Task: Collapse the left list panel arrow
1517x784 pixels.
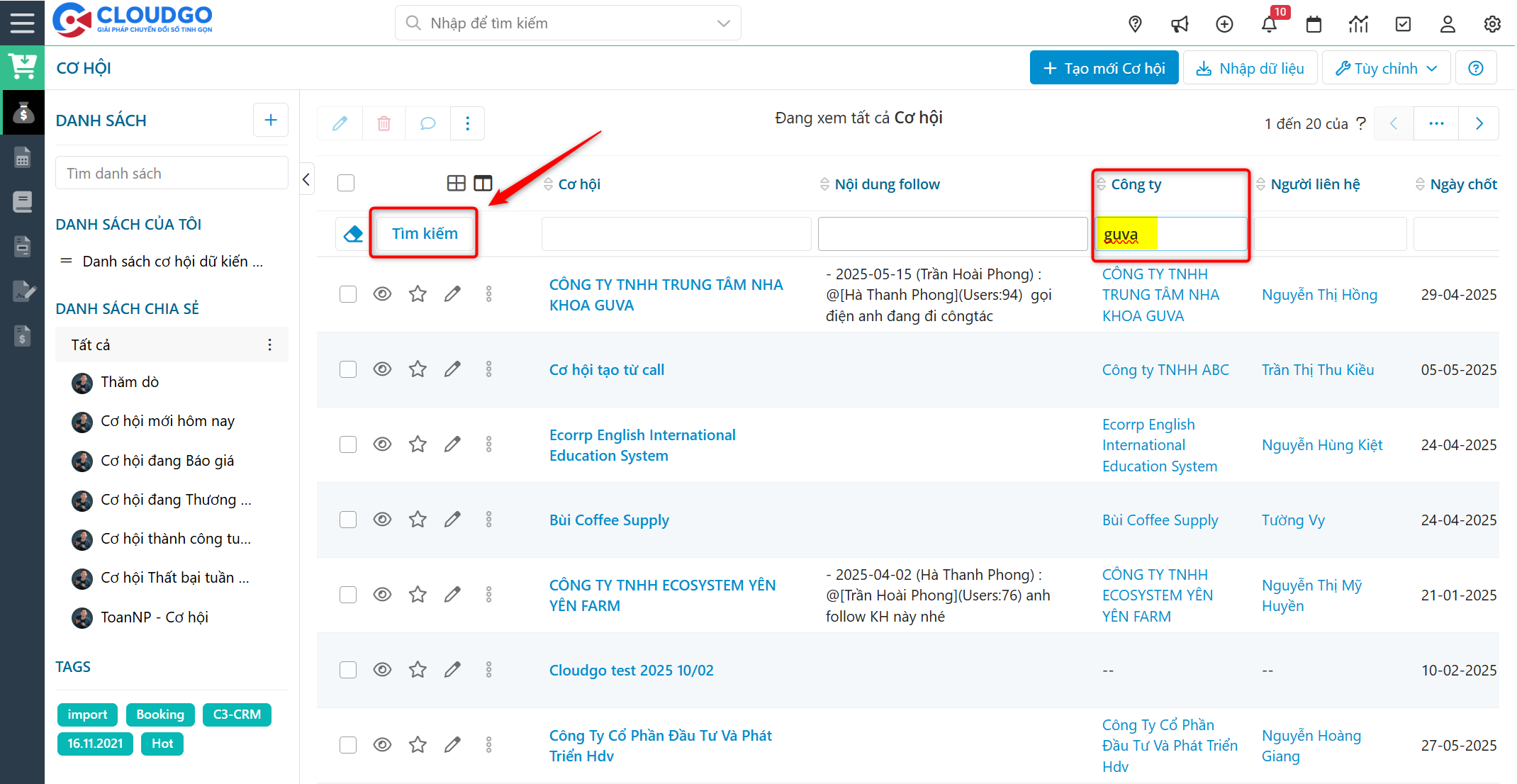Action: click(306, 179)
